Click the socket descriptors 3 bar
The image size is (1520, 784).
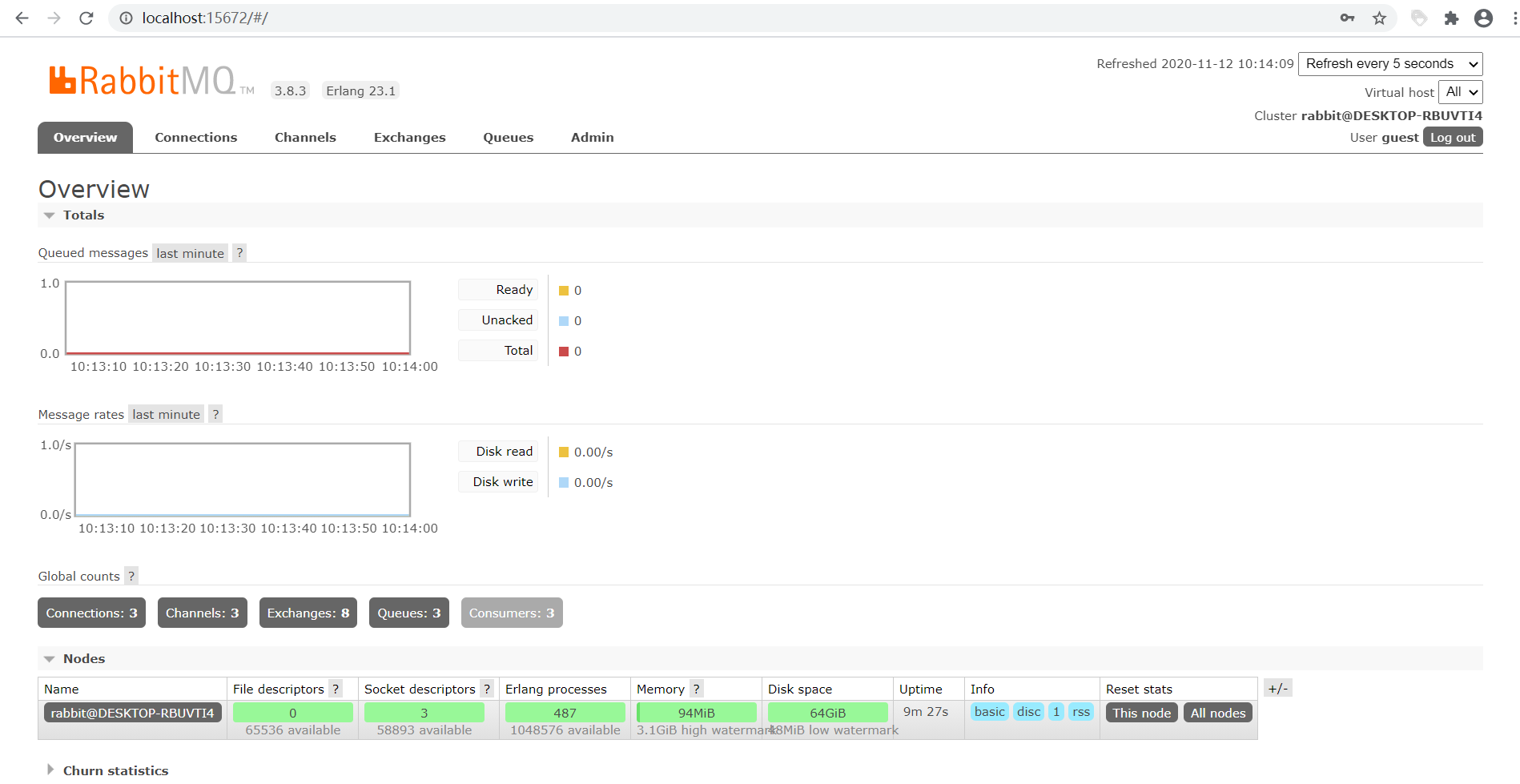(424, 713)
